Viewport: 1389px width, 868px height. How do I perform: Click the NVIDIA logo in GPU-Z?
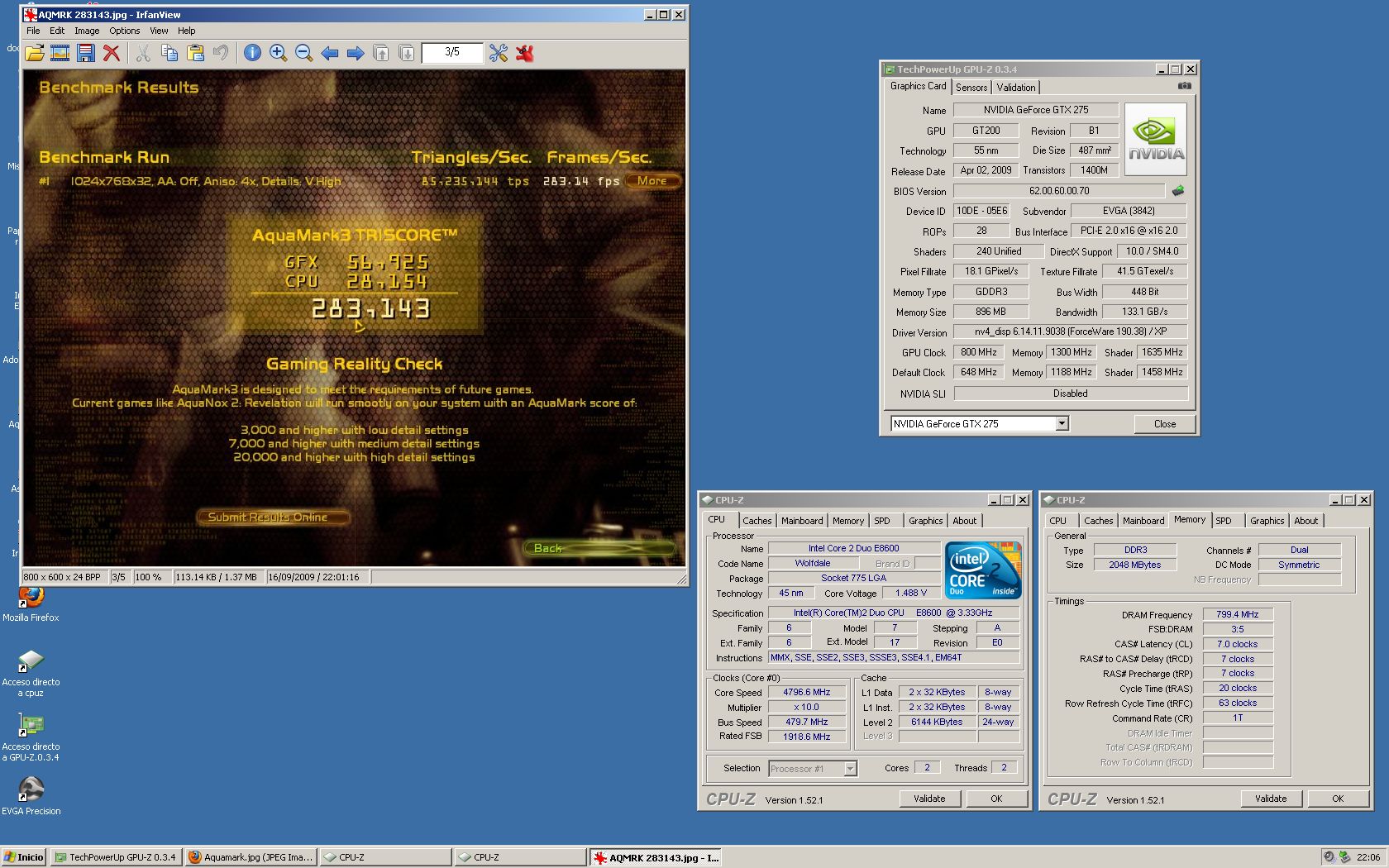[x=1156, y=140]
